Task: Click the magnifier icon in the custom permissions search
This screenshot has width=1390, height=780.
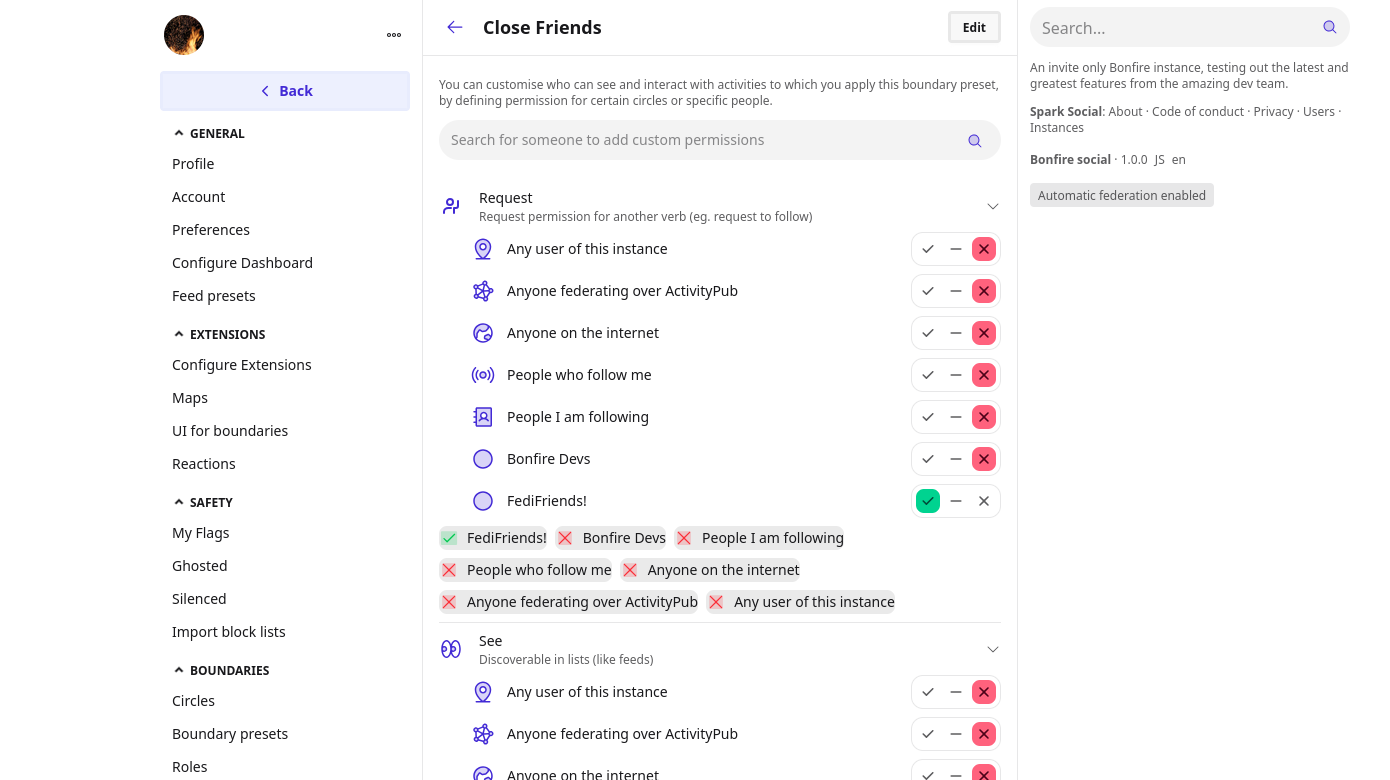Action: pos(974,141)
